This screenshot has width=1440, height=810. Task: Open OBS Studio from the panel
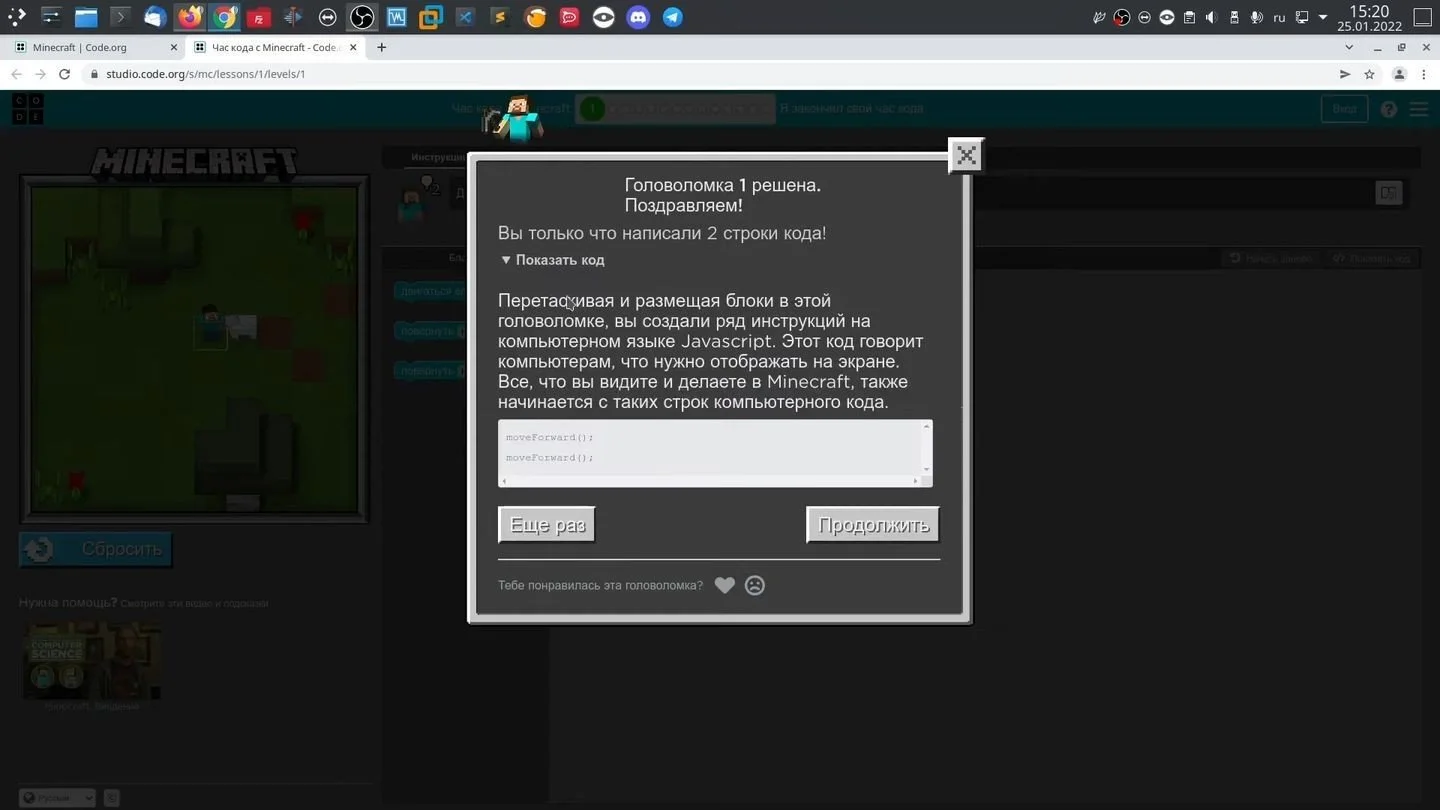[362, 17]
